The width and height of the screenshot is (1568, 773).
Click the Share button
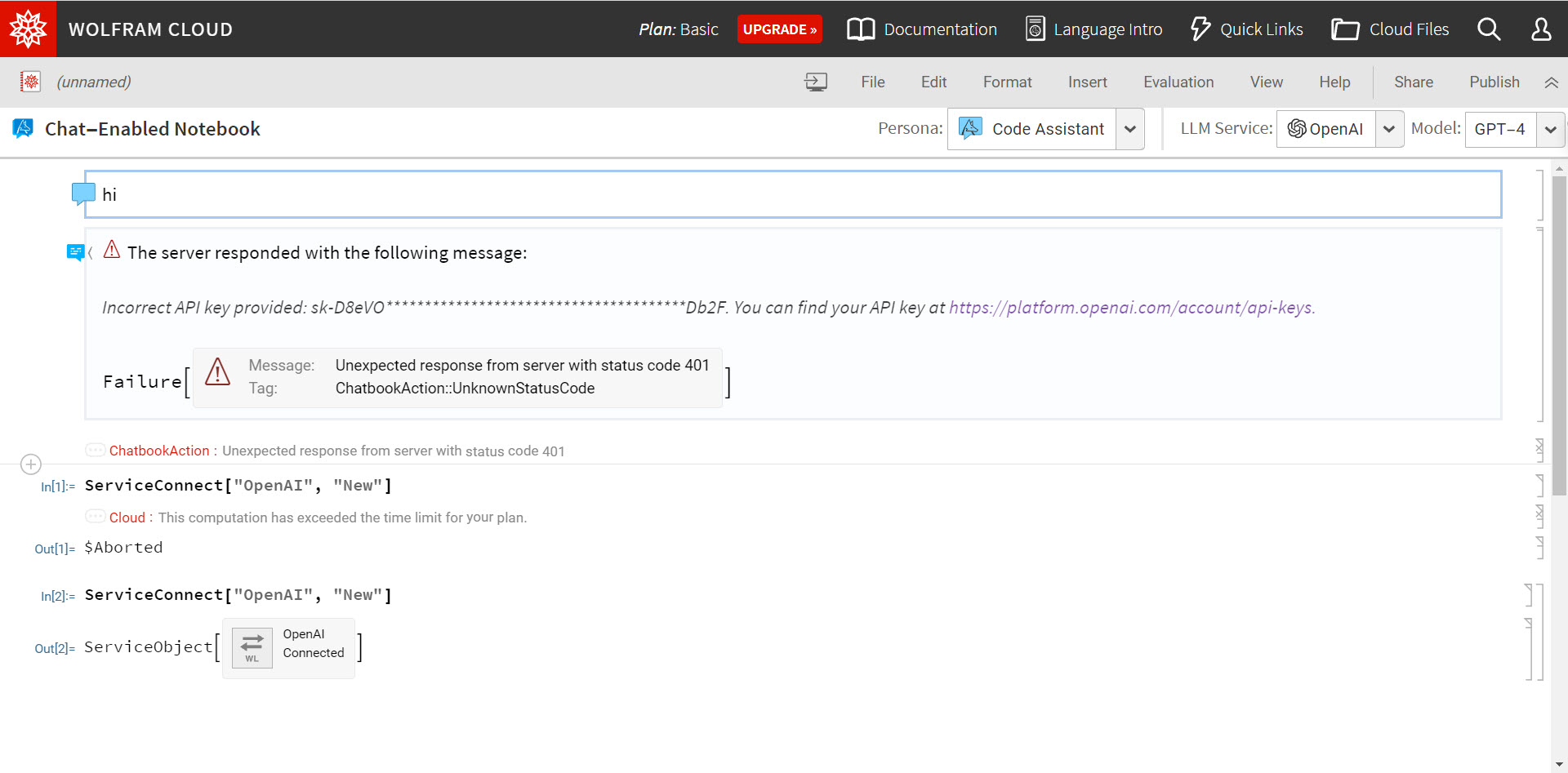pos(1414,82)
